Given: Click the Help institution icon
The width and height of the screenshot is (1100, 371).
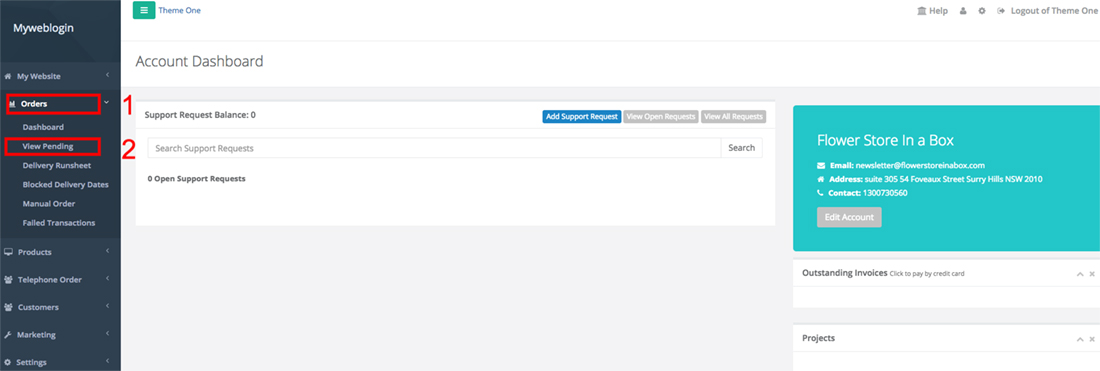Looking at the screenshot, I should (x=922, y=11).
